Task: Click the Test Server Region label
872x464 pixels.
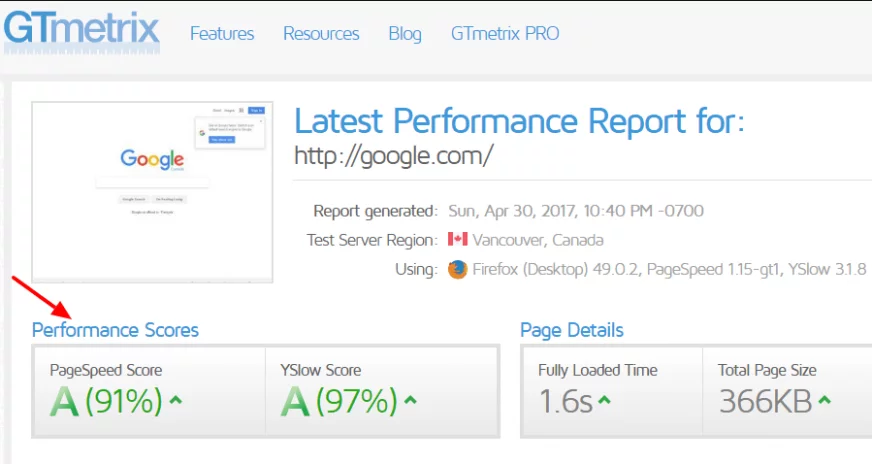Action: (372, 240)
